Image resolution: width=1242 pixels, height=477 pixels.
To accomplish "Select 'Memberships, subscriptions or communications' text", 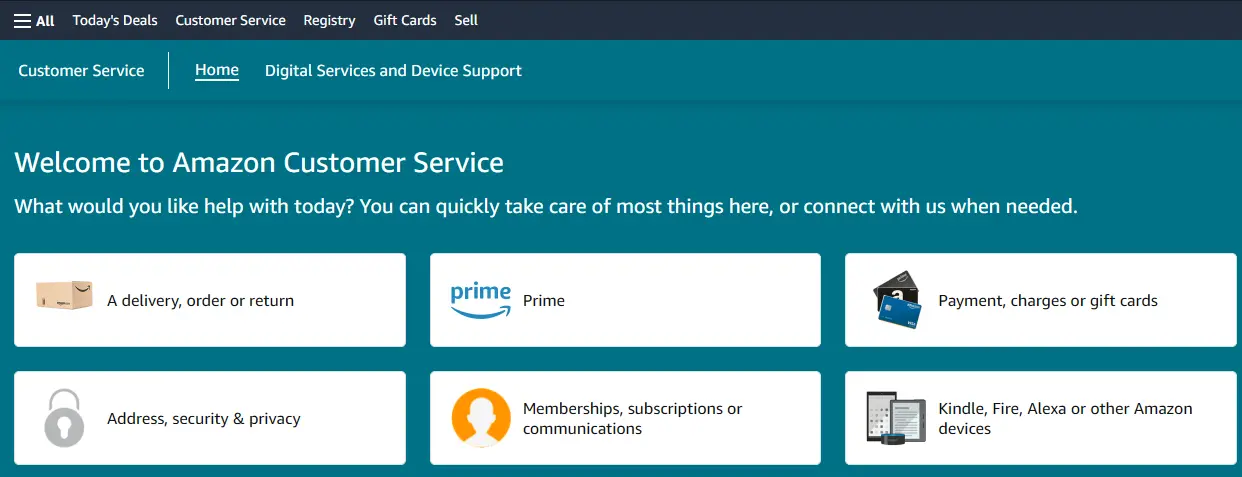I will point(632,418).
